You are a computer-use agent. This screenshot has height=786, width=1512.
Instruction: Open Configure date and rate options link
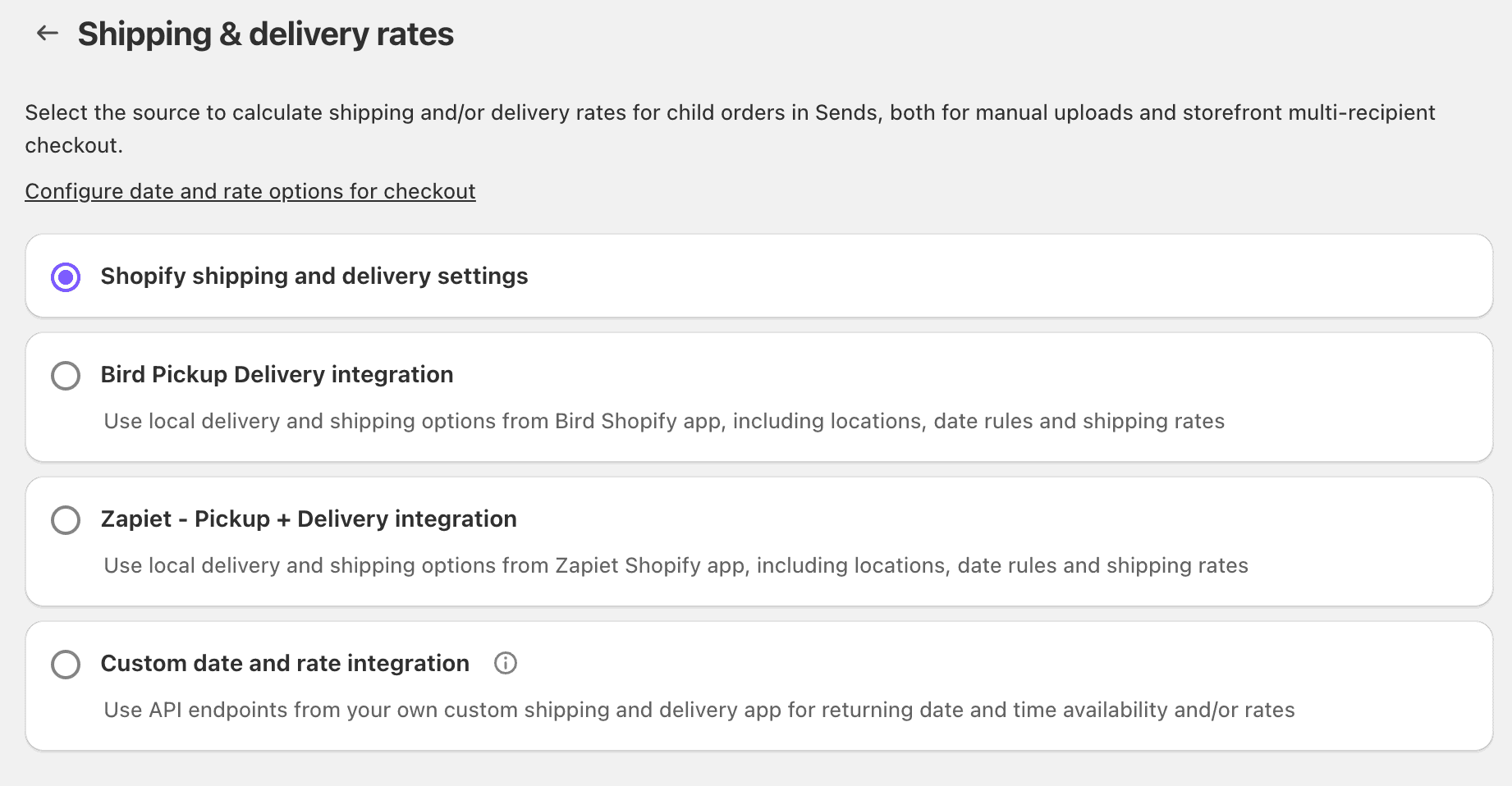click(x=250, y=191)
